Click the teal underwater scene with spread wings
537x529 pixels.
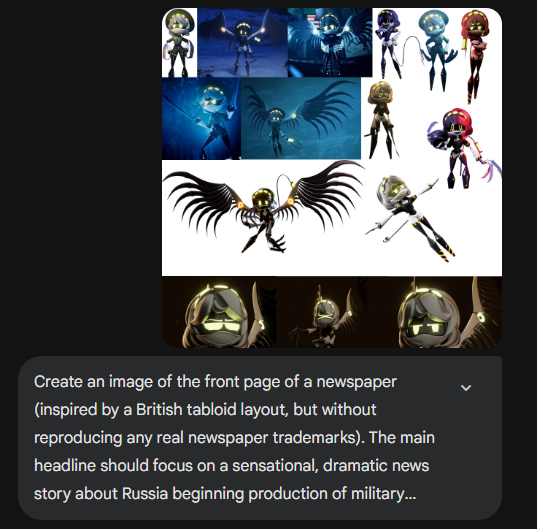coord(301,118)
